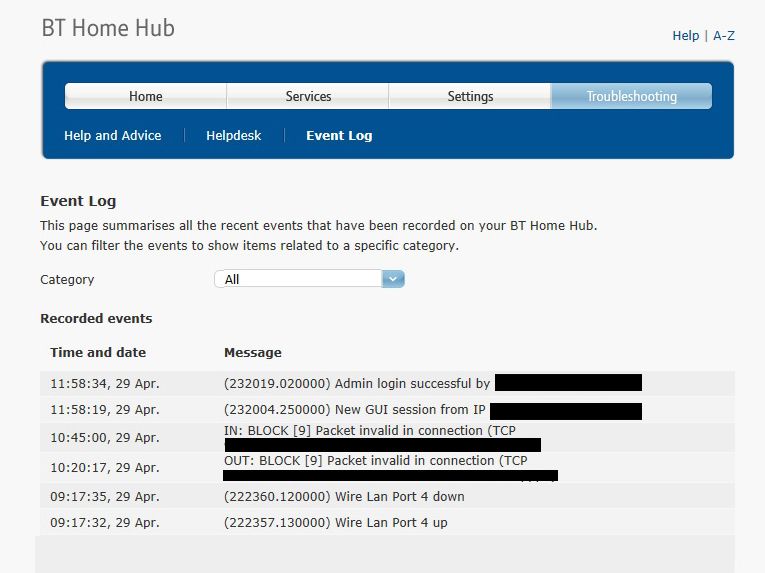
Task: Click the OUT: BLOCK [9] packet message
Action: coord(376,461)
